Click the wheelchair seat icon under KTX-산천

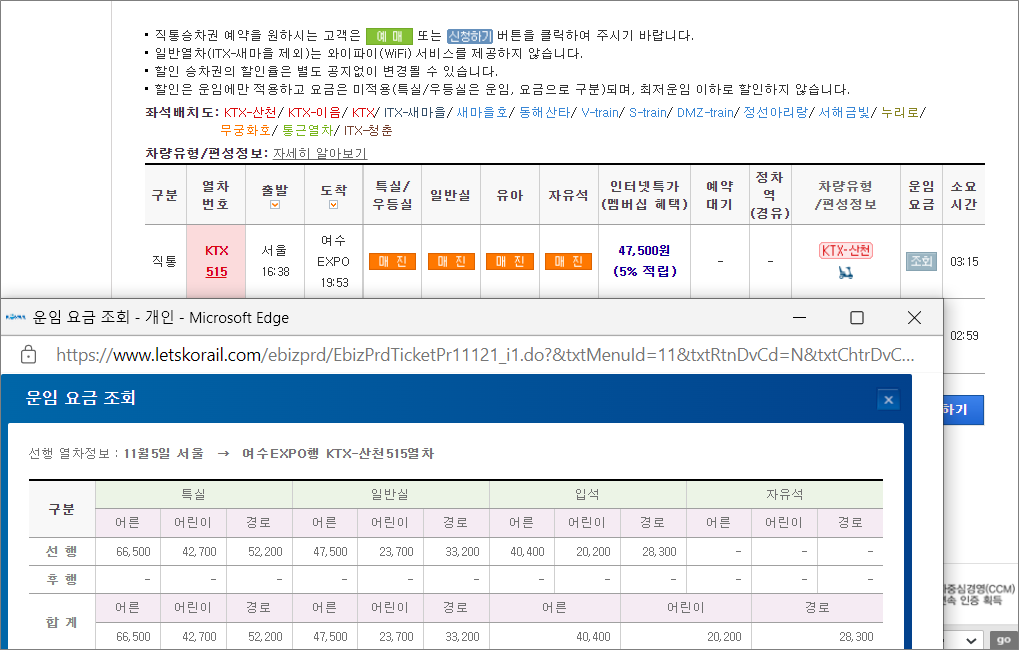845,273
